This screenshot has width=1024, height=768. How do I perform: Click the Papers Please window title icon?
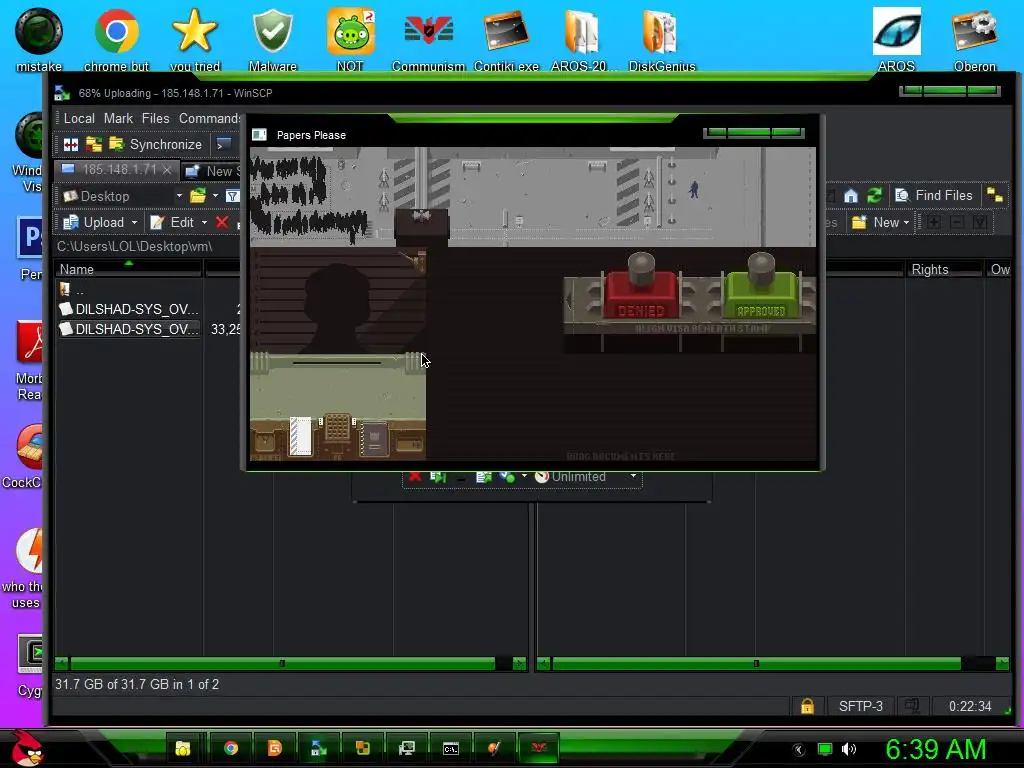pyautogui.click(x=259, y=135)
